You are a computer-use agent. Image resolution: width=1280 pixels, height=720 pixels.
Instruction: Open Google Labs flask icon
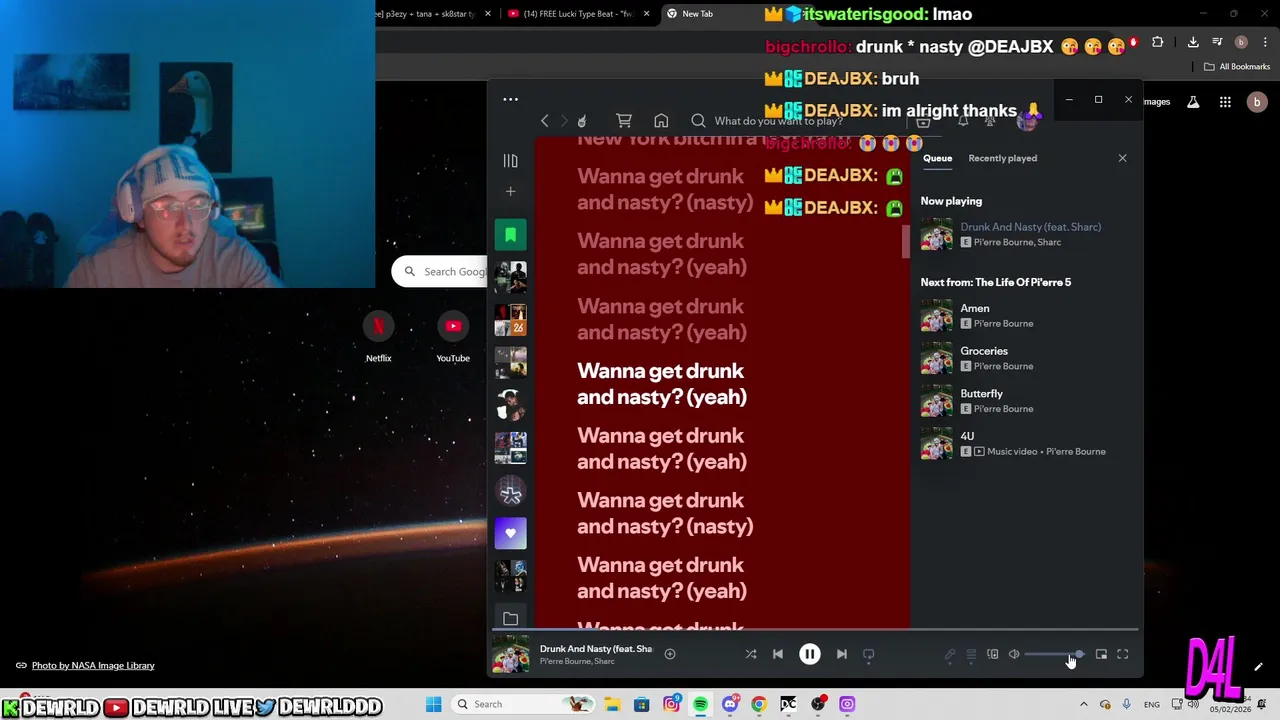(1193, 102)
